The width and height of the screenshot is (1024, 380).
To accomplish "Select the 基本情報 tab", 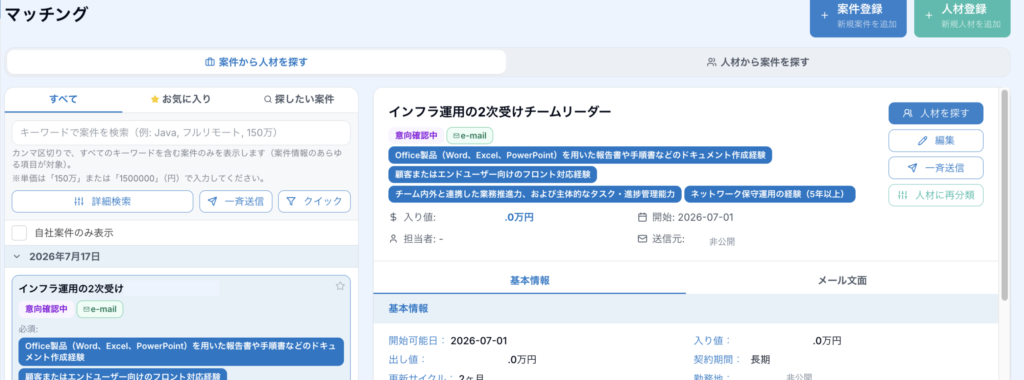I will (529, 281).
